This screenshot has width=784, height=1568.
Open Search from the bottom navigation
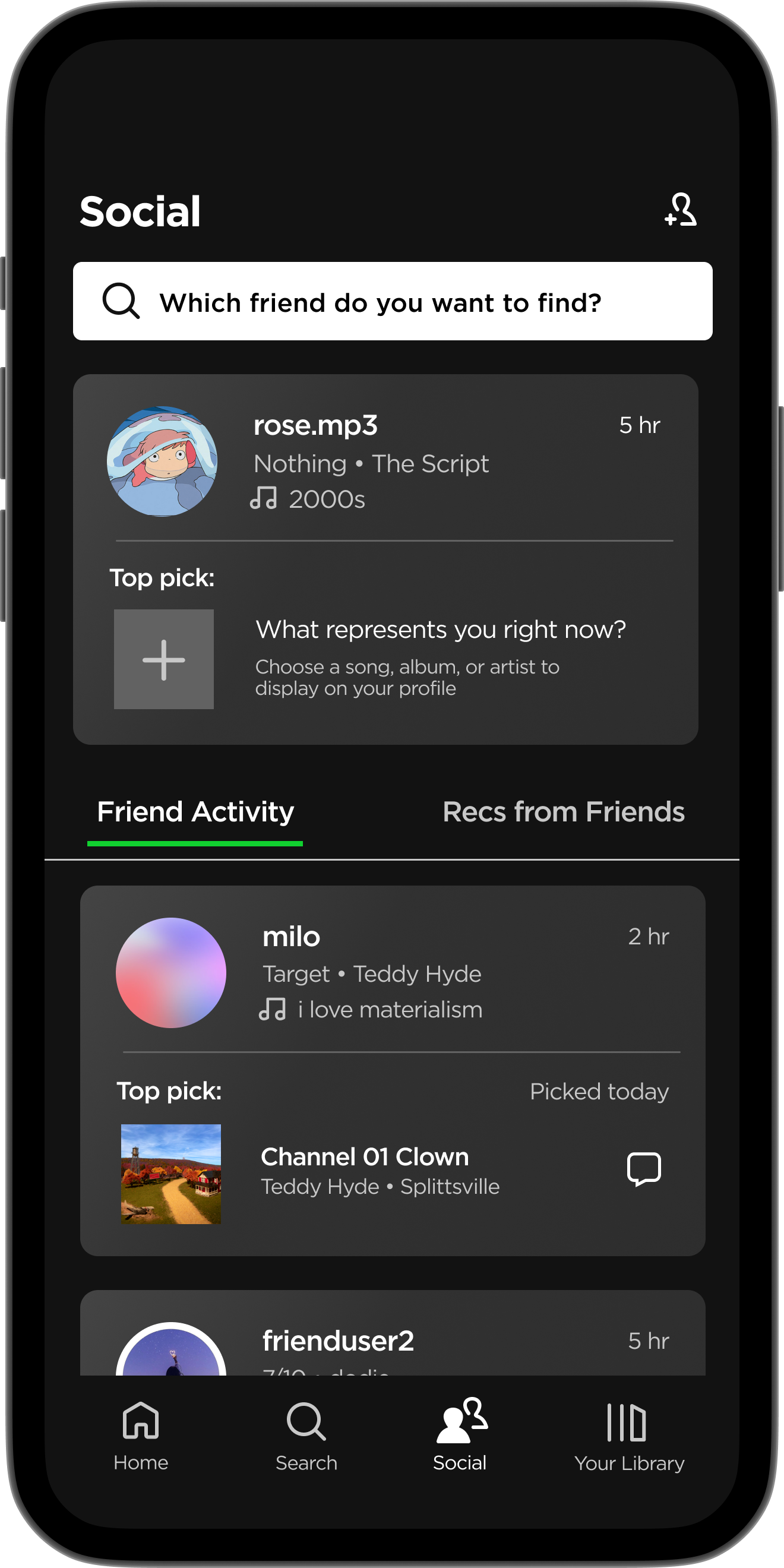(x=306, y=1437)
